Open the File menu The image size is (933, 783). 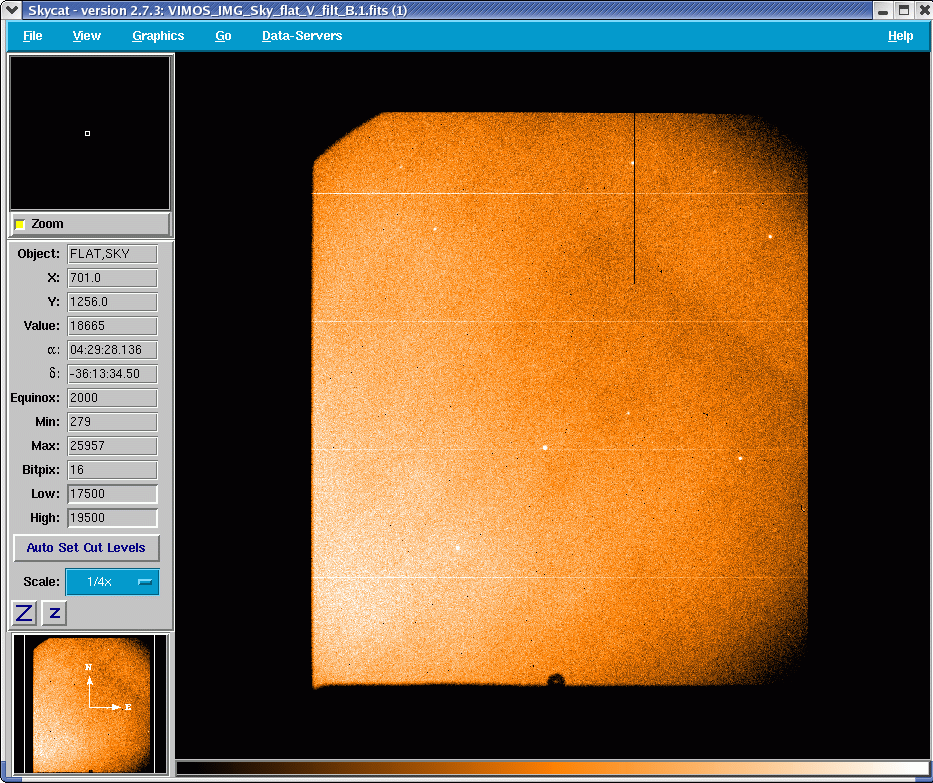32,36
